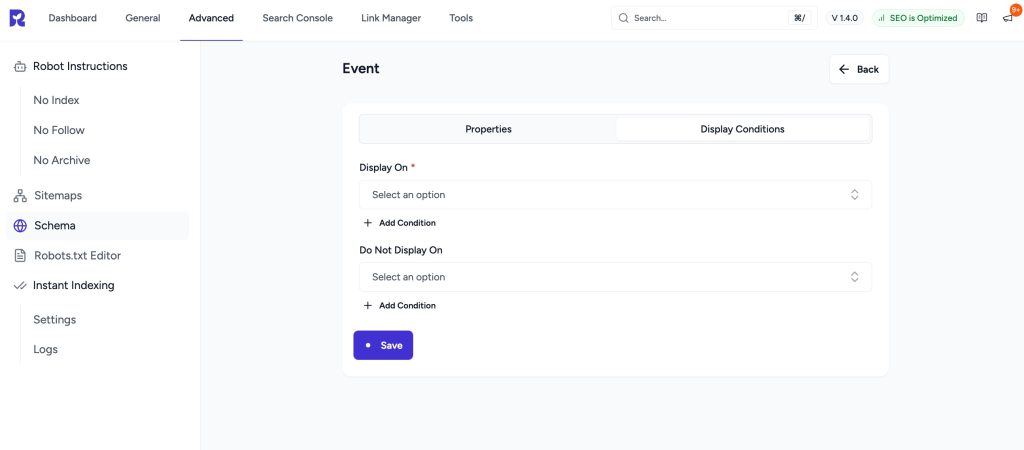1024x450 pixels.
Task: Click the Schema globe icon
Action: 20,226
